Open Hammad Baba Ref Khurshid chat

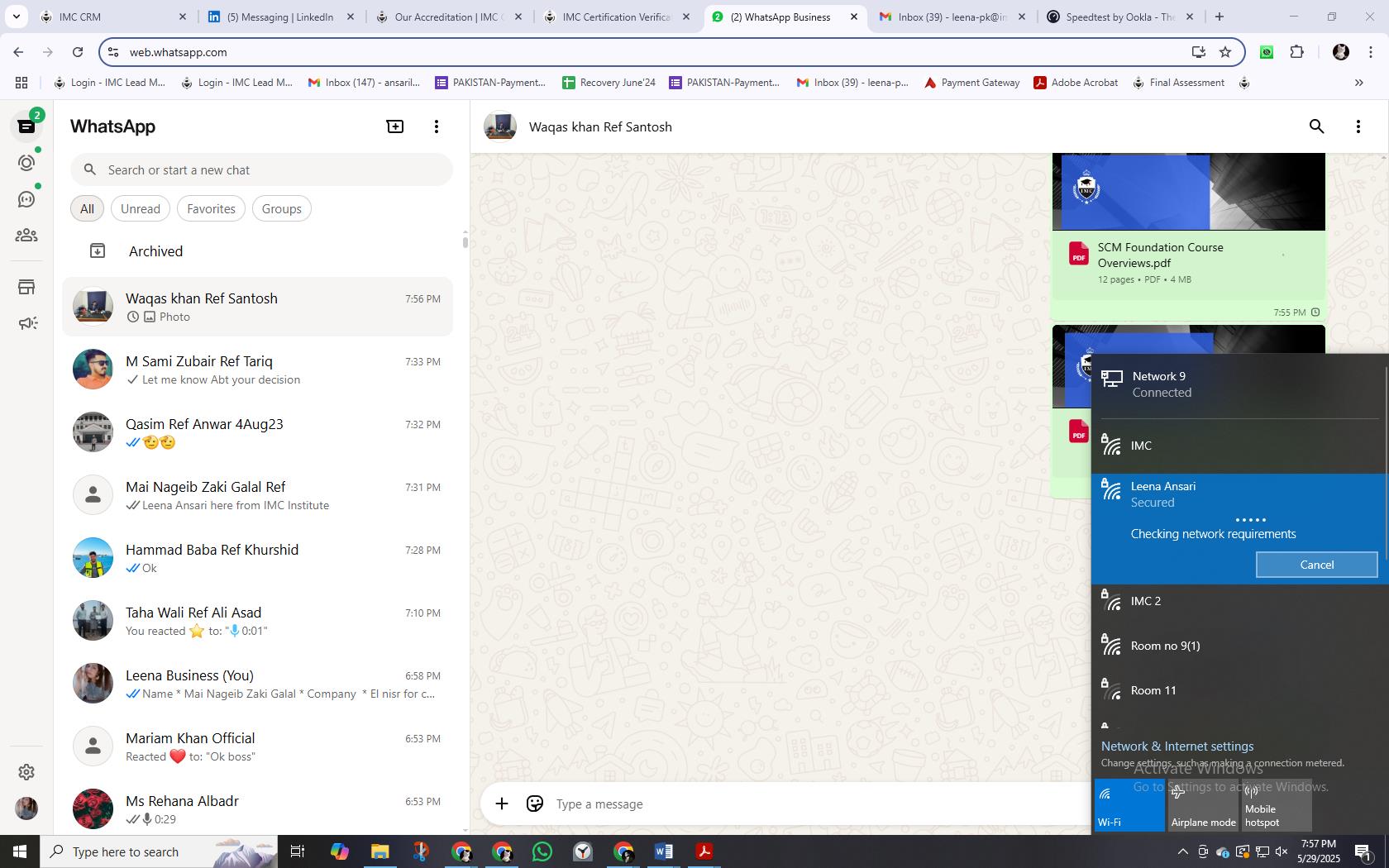(x=258, y=558)
